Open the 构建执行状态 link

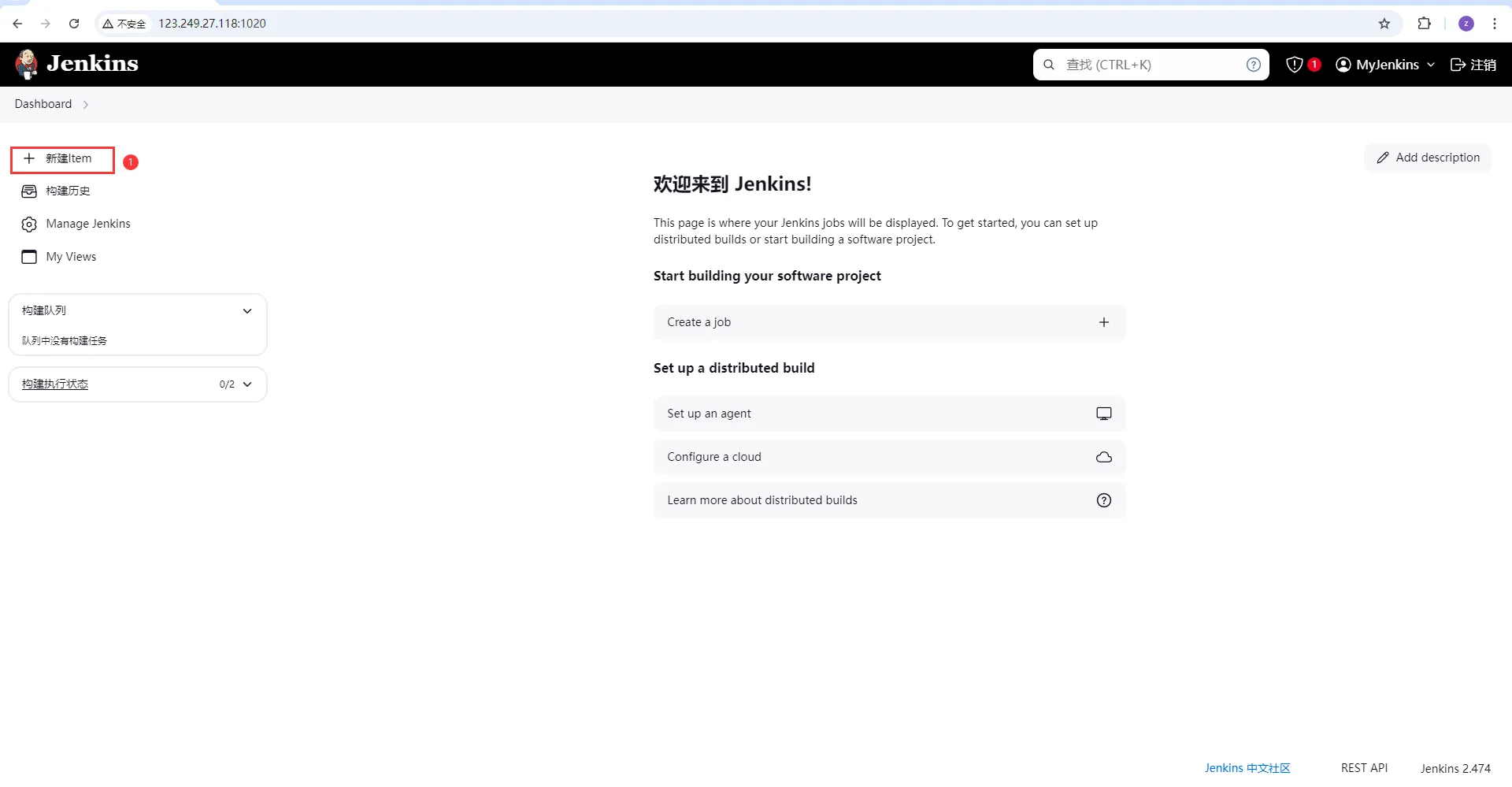coord(55,384)
